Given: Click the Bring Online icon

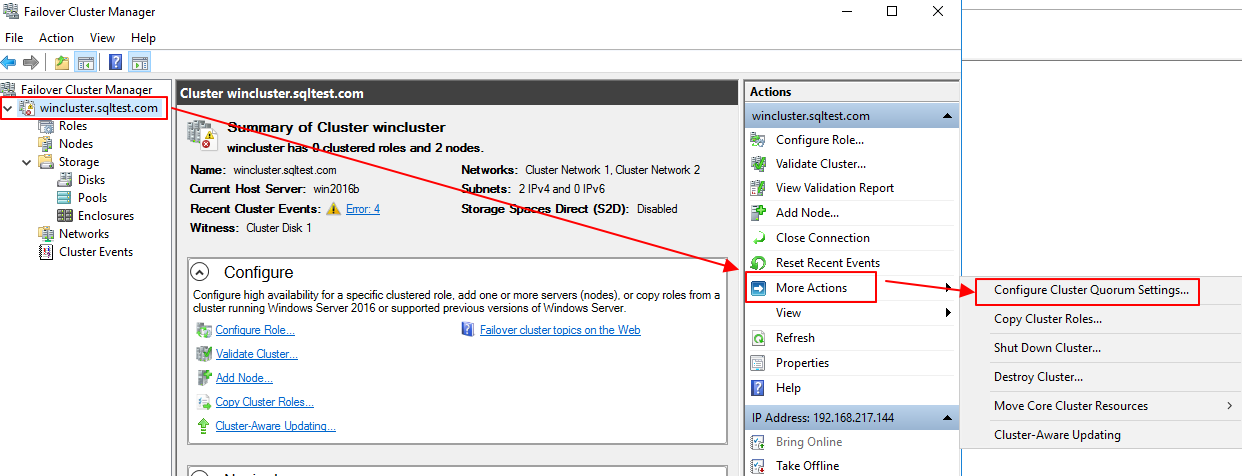Looking at the screenshot, I should tap(758, 442).
